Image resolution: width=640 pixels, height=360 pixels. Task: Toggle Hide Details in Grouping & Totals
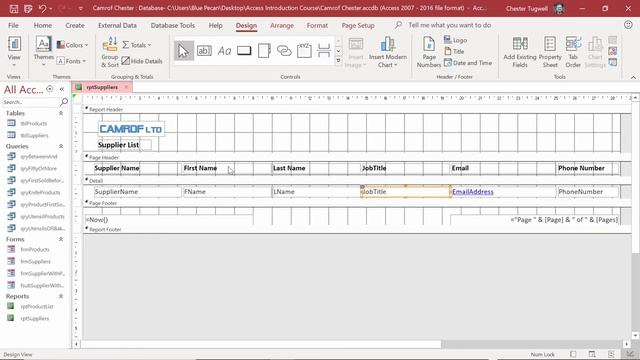(142, 61)
